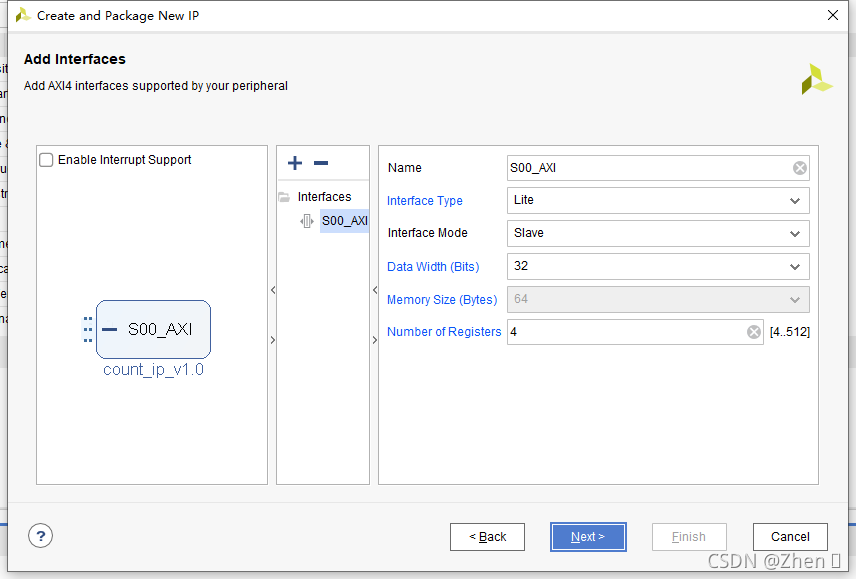Open the Data Width 32 dropdown
The image size is (856, 579).
pos(658,266)
